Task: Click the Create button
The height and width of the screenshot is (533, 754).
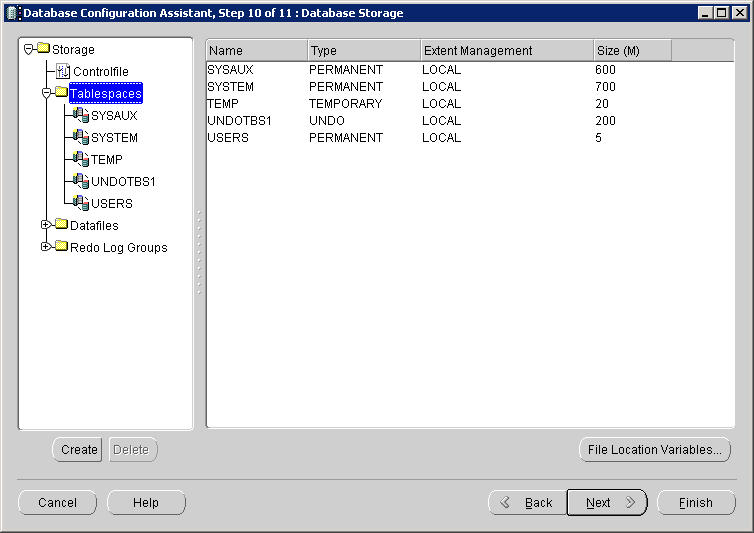Action: [x=77, y=449]
